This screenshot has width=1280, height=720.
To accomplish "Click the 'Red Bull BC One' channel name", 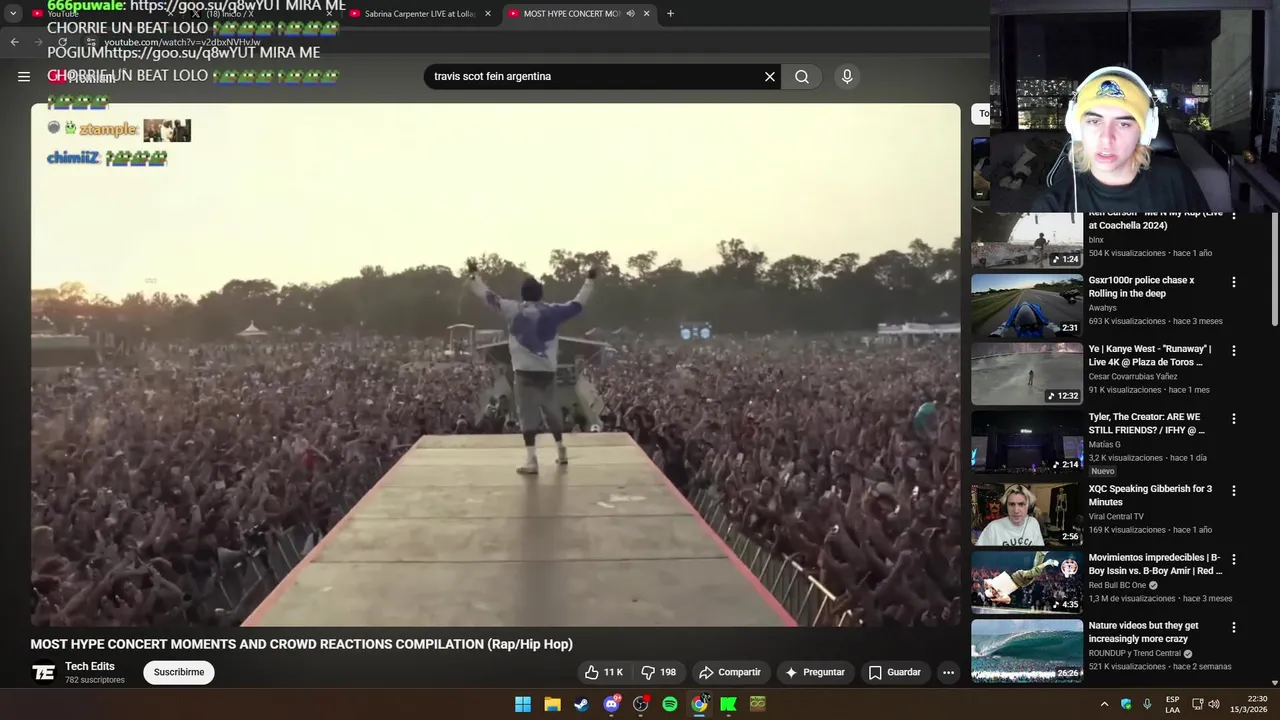I will pos(1117,585).
